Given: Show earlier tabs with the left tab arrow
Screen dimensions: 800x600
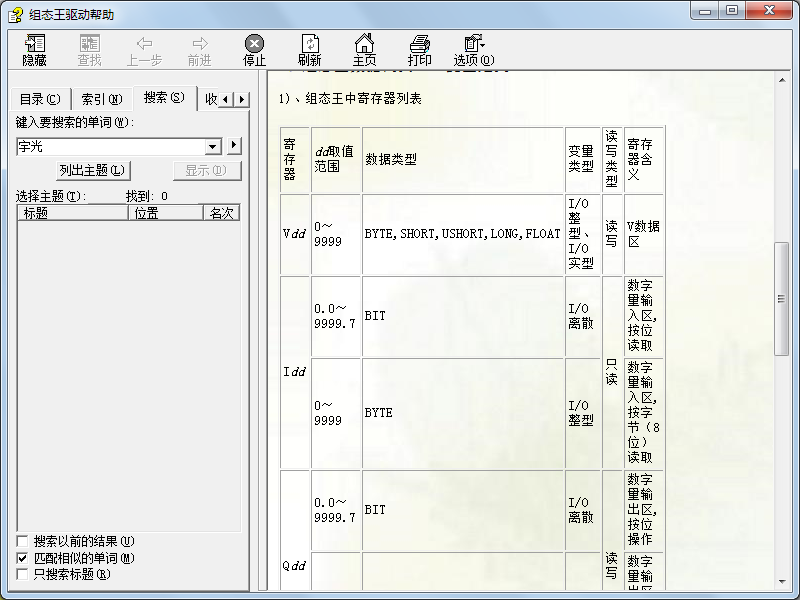Looking at the screenshot, I should coord(226,99).
